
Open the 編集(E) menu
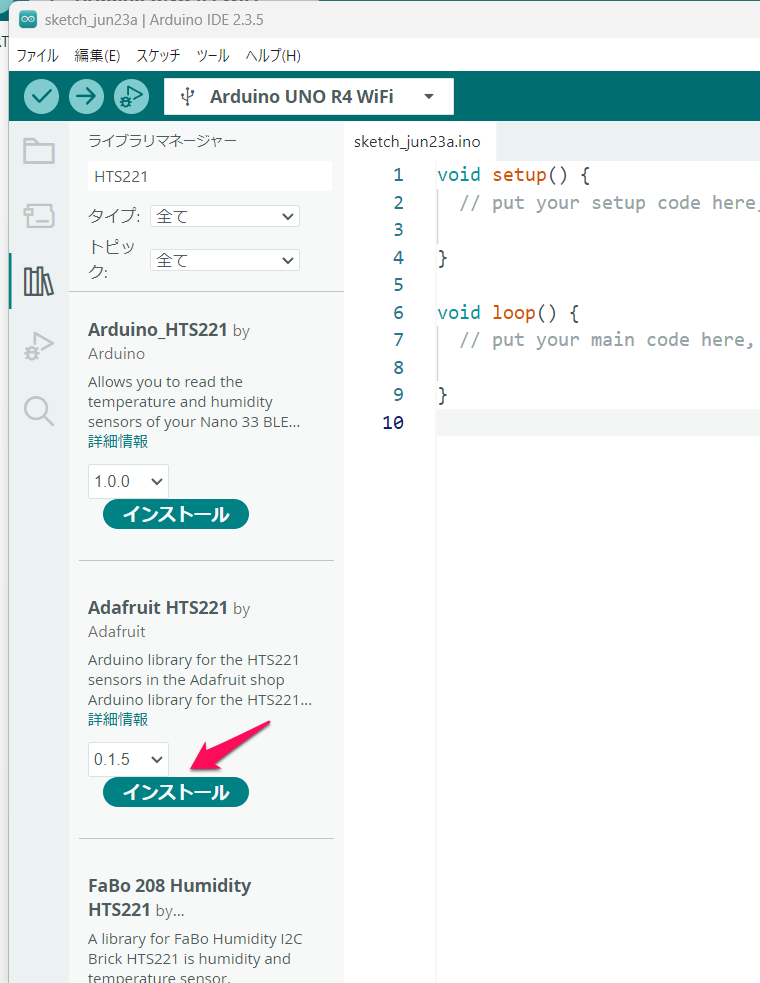[x=97, y=56]
